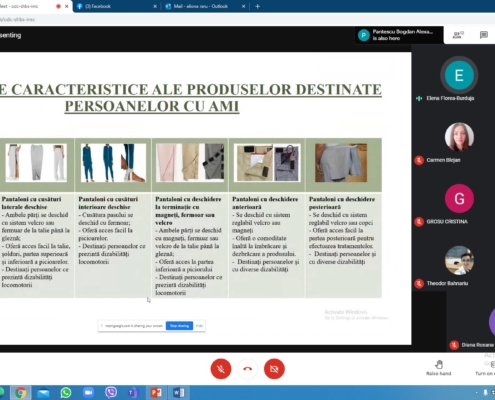Open a new browser tab
The image size is (495, 400).
tap(257, 6)
